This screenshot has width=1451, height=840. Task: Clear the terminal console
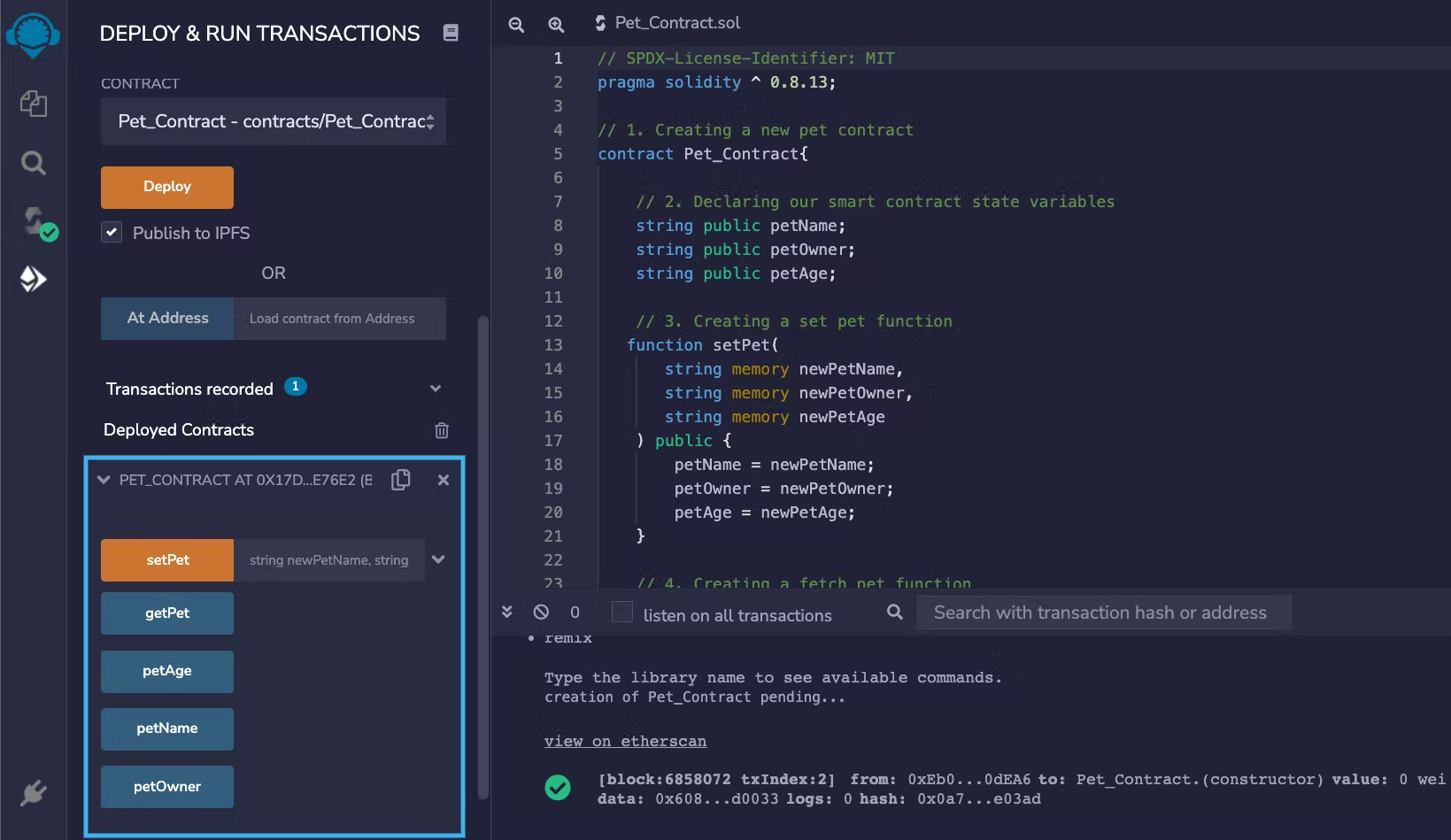click(541, 613)
